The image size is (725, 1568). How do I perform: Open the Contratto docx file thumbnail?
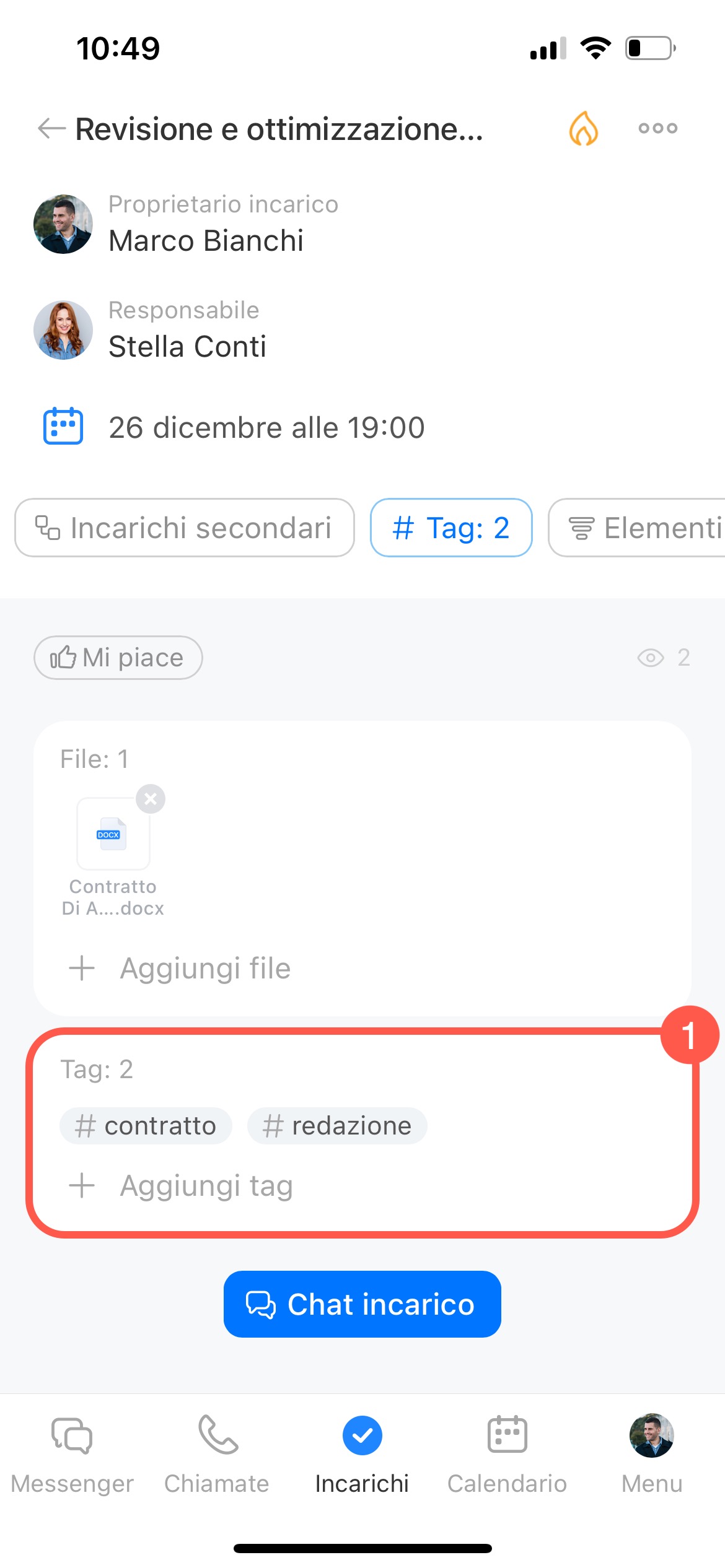113,834
